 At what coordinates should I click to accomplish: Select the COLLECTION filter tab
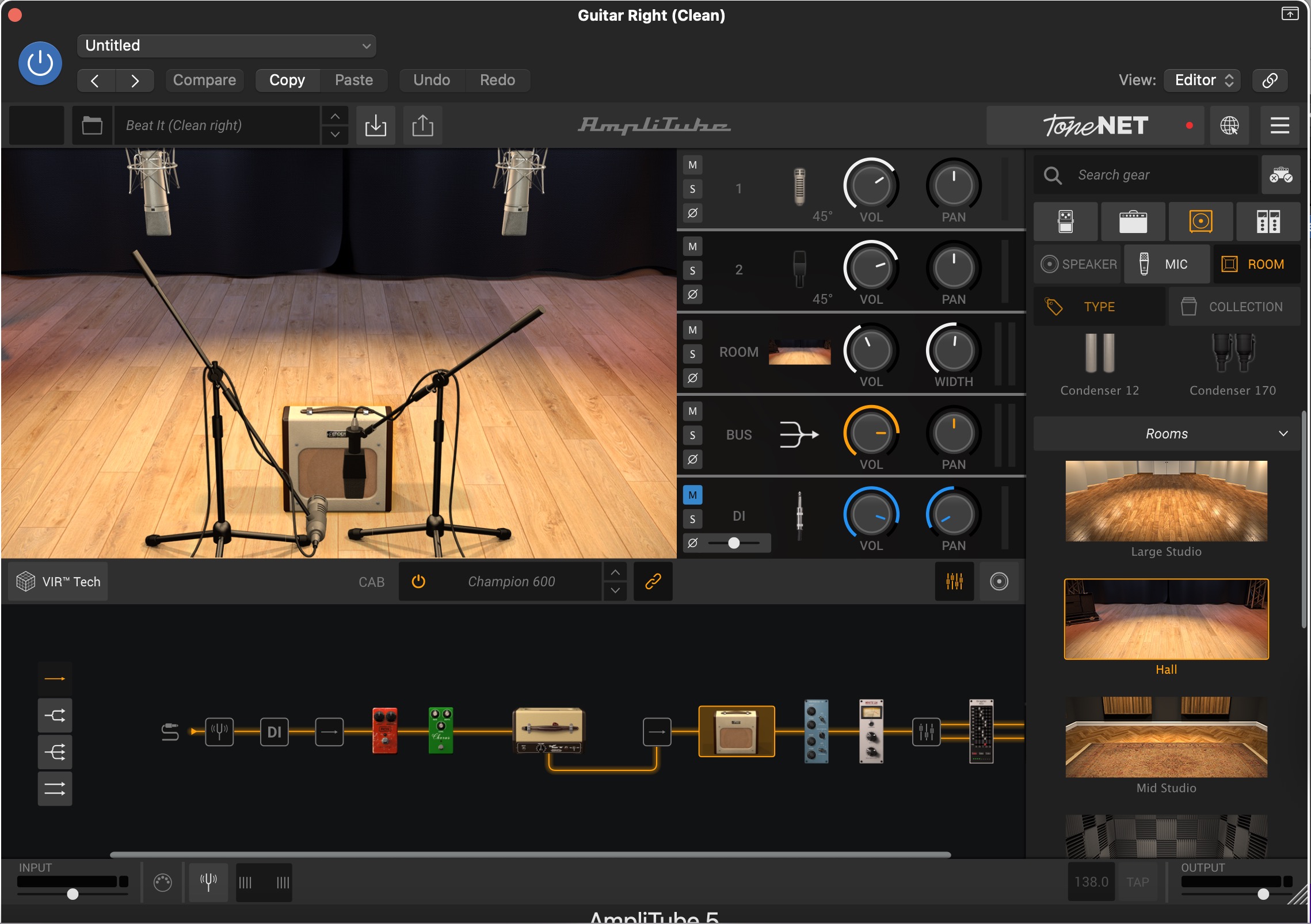[x=1234, y=307]
